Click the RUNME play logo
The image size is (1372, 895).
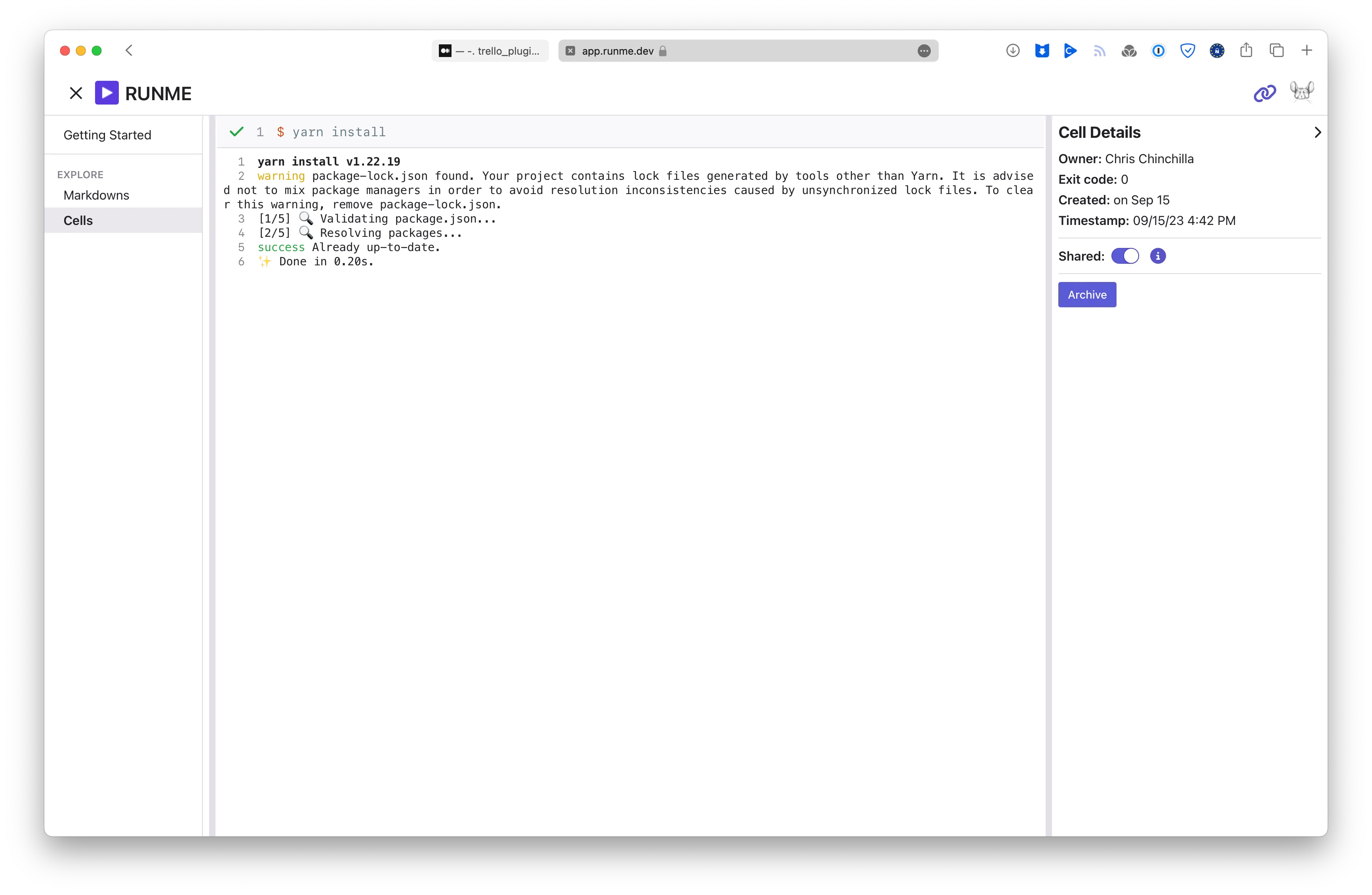coord(107,92)
